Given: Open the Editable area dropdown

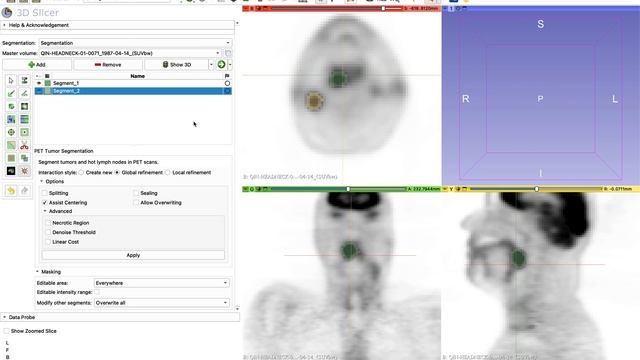Looking at the screenshot, I should click(x=161, y=283).
